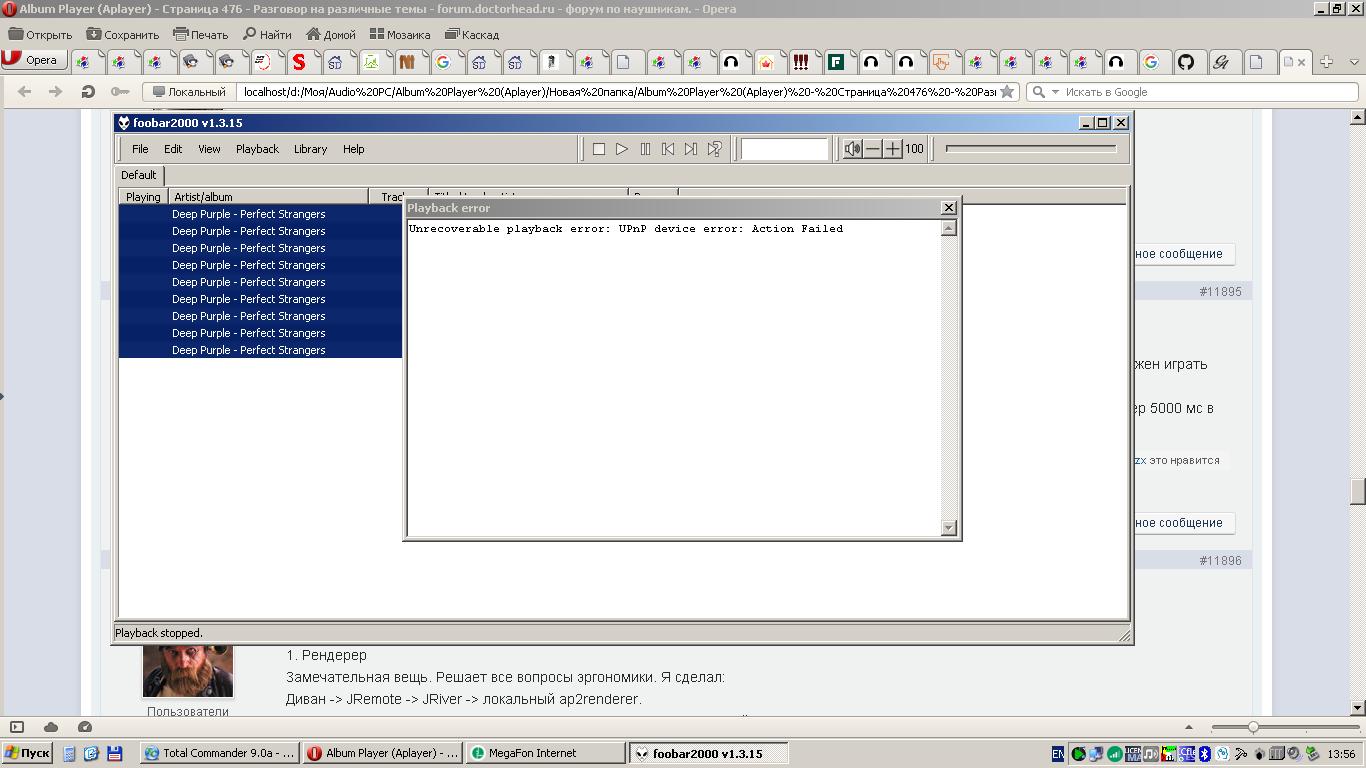The width and height of the screenshot is (1366, 768).
Task: Open the Playback menu
Action: pyautogui.click(x=257, y=149)
